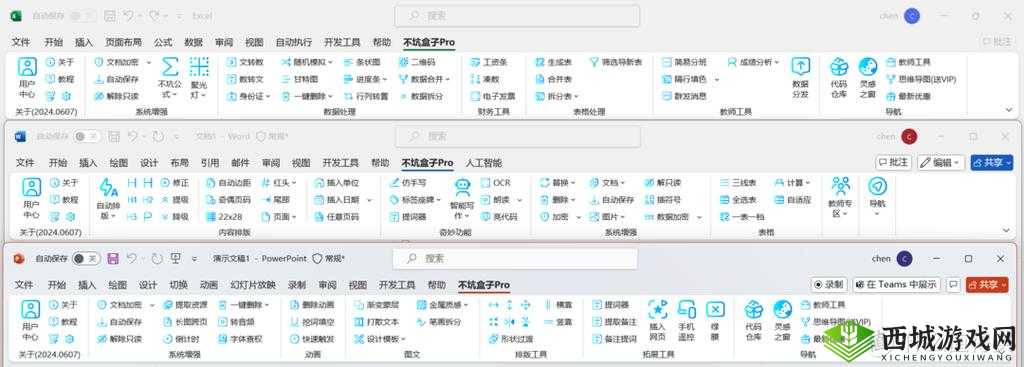This screenshot has height=367, width=1024.
Task: Click the search box in PowerPoint
Action: coord(515,259)
